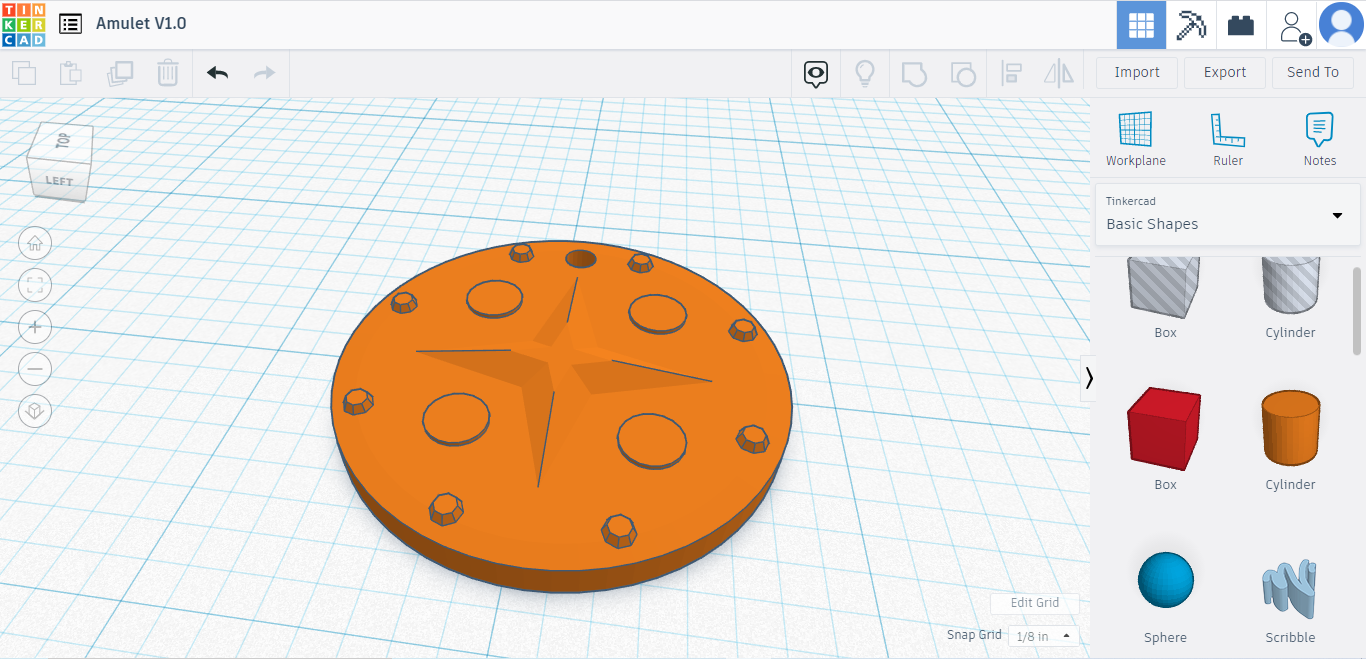Redo the last action

[264, 73]
